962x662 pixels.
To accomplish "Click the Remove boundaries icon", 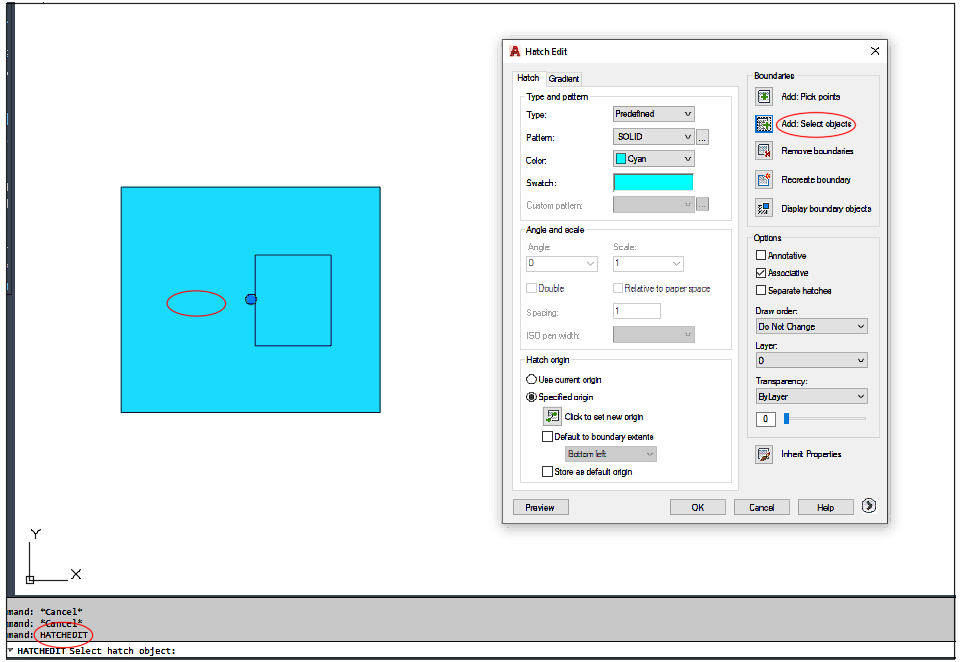I will click(764, 151).
